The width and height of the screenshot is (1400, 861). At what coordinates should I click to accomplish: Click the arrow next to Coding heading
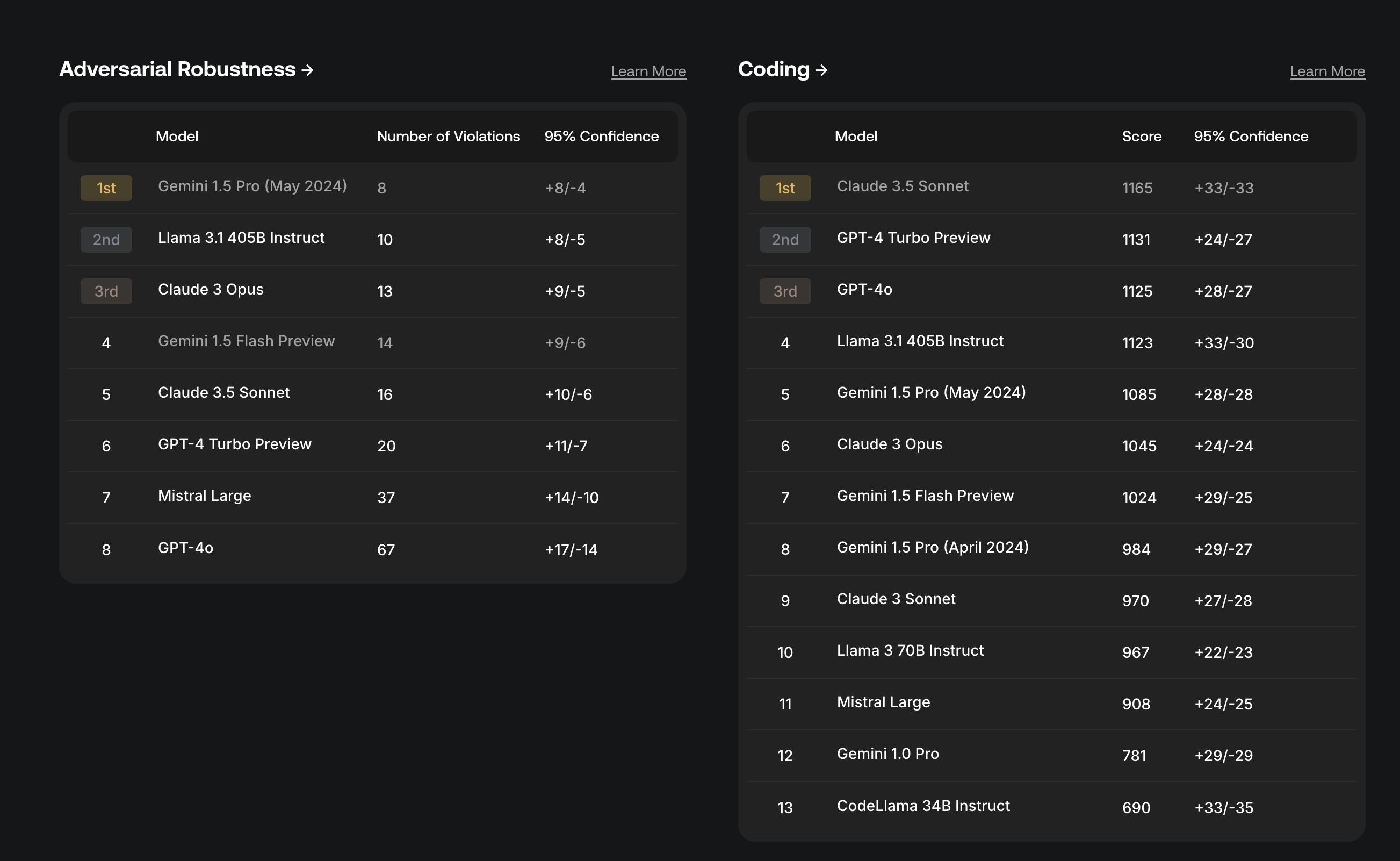point(821,70)
